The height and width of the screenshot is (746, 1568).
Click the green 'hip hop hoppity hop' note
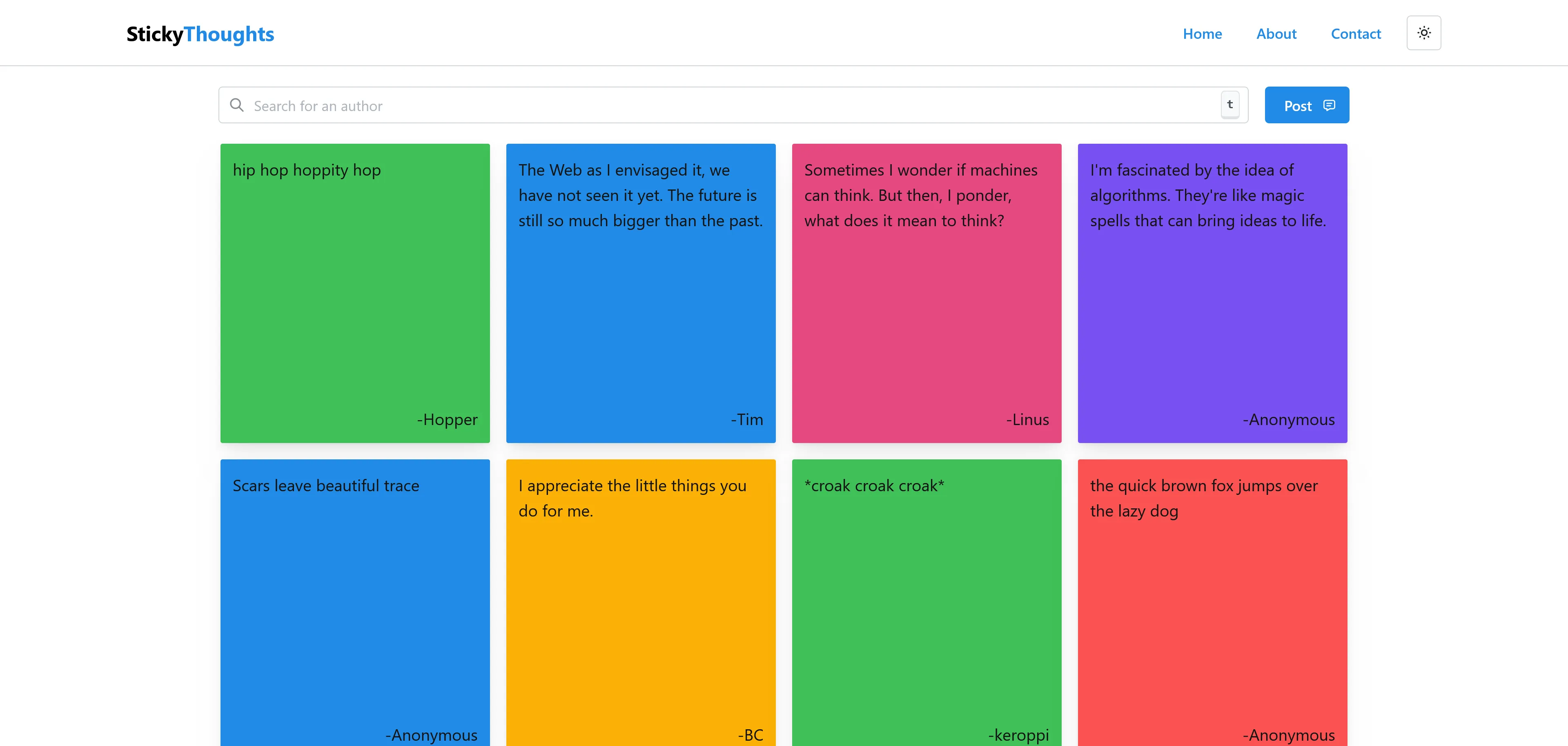(x=355, y=293)
